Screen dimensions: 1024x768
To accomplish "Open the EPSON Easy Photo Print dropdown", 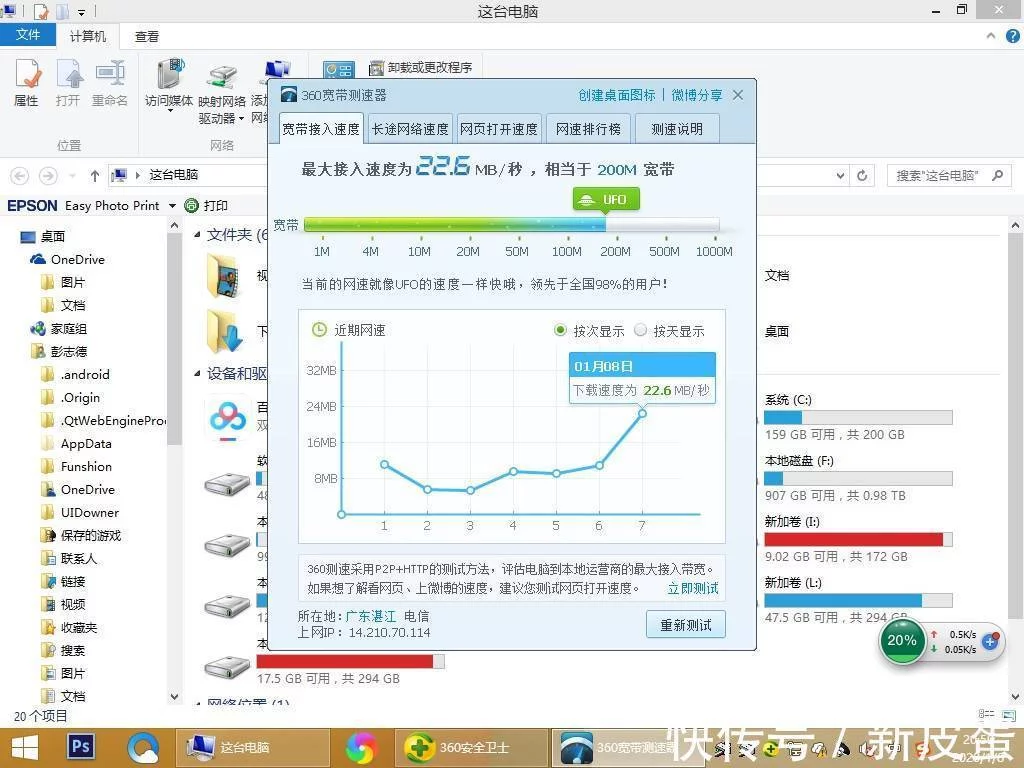I will (172, 206).
